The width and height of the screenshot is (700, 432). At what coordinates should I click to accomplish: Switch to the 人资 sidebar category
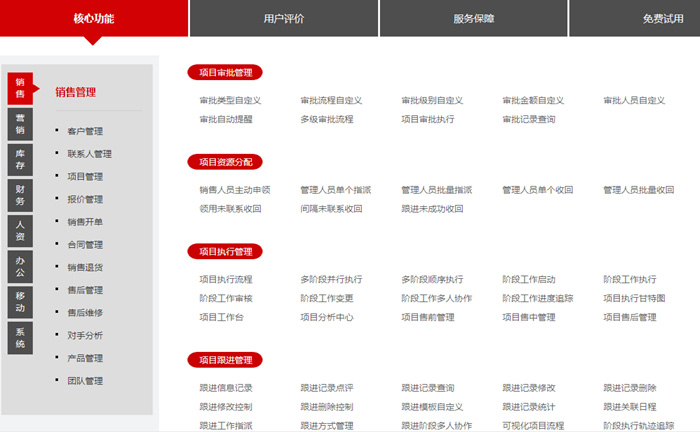(x=20, y=231)
